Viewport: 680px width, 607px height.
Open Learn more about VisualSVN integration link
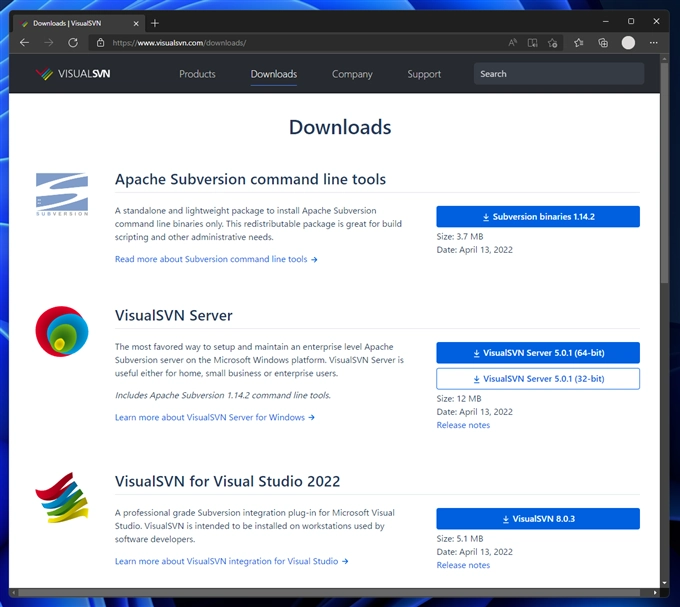(232, 561)
